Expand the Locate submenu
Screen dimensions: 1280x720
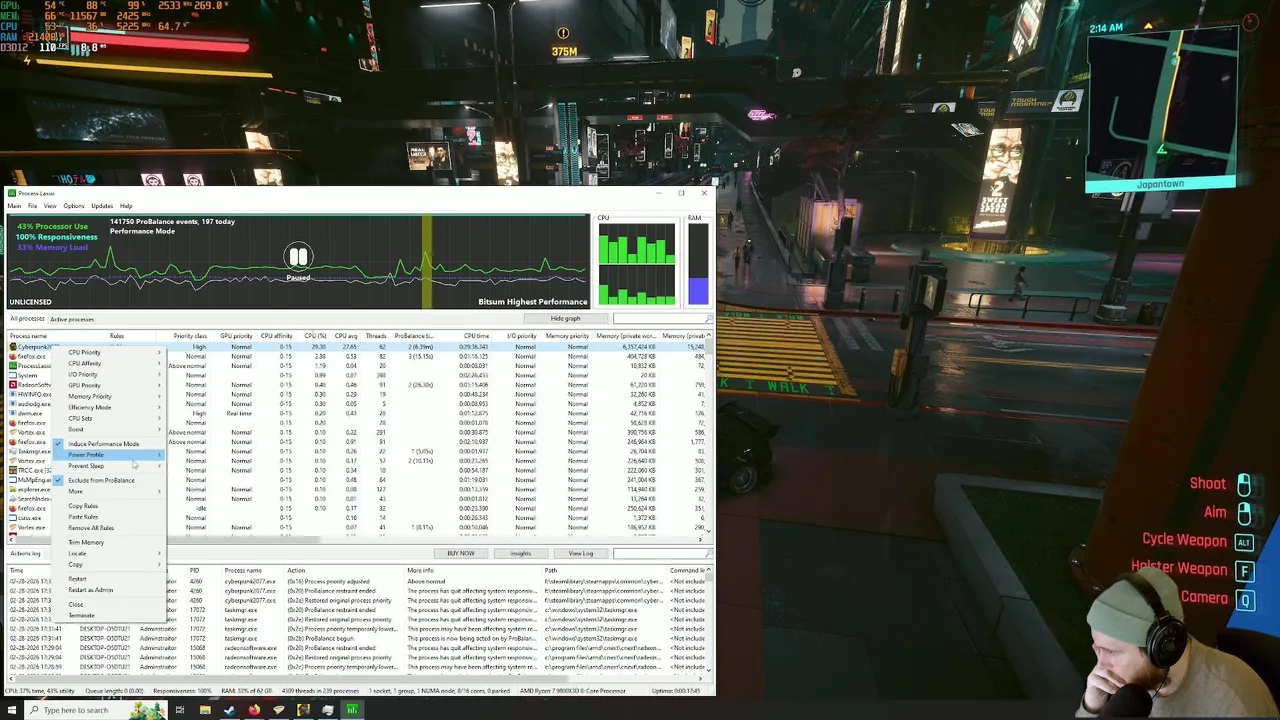[110, 553]
